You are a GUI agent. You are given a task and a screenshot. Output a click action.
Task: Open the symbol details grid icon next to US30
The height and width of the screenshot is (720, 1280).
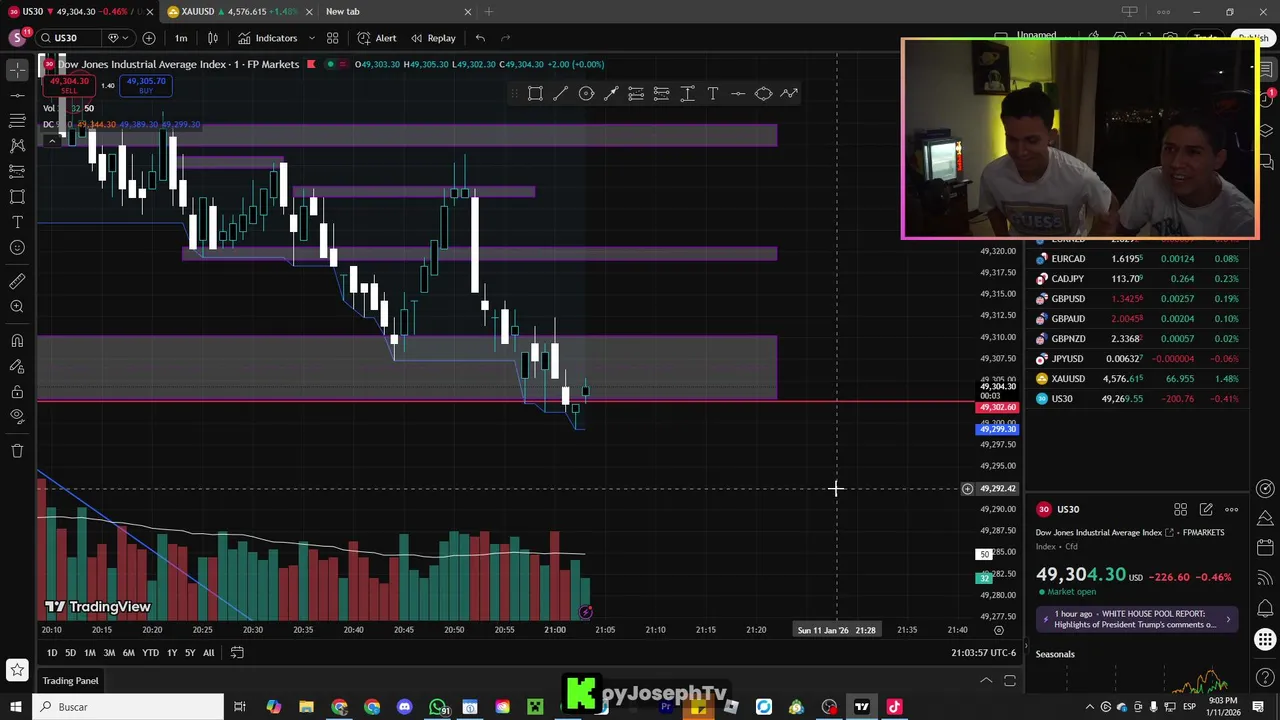[1181, 510]
